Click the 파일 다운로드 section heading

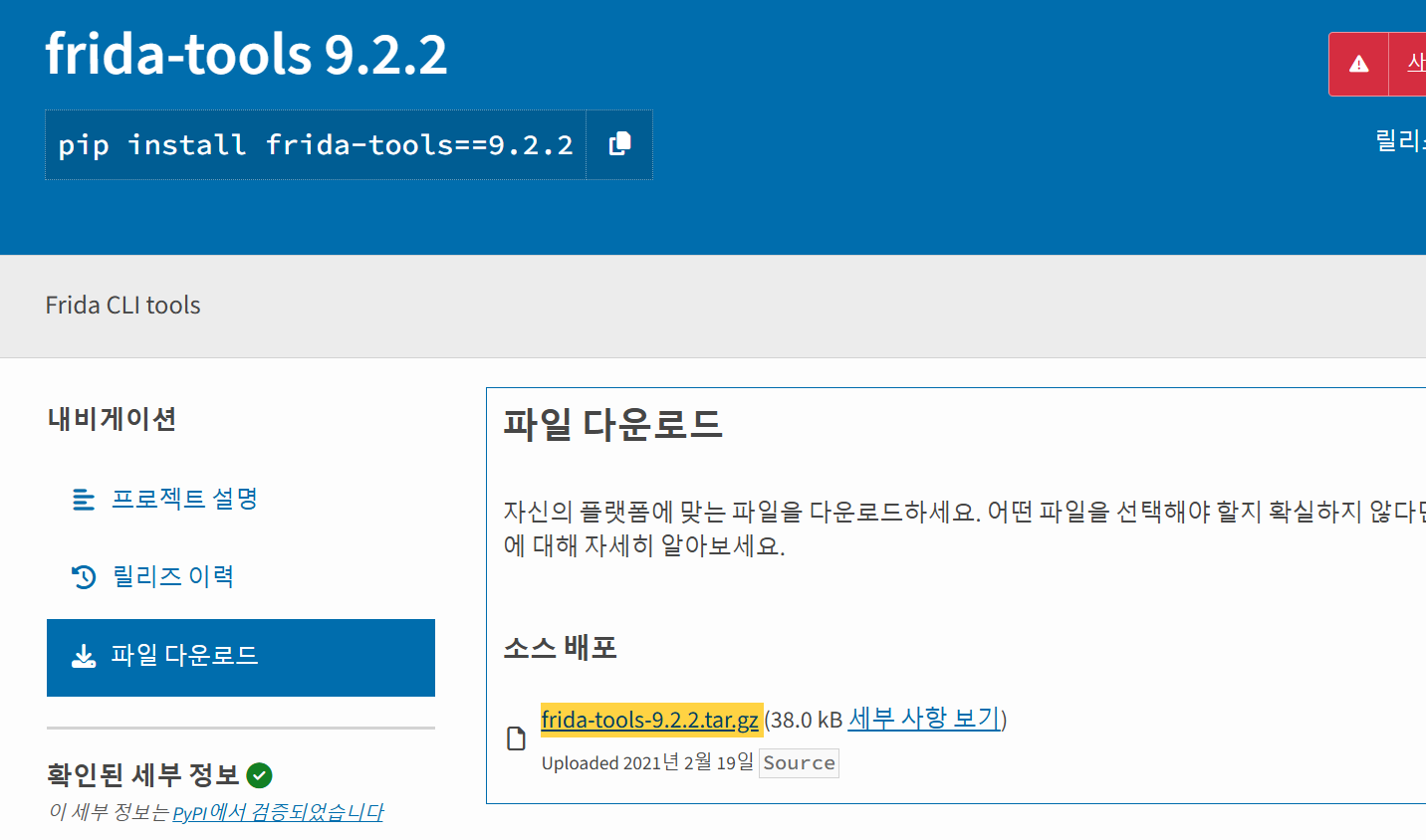point(612,424)
